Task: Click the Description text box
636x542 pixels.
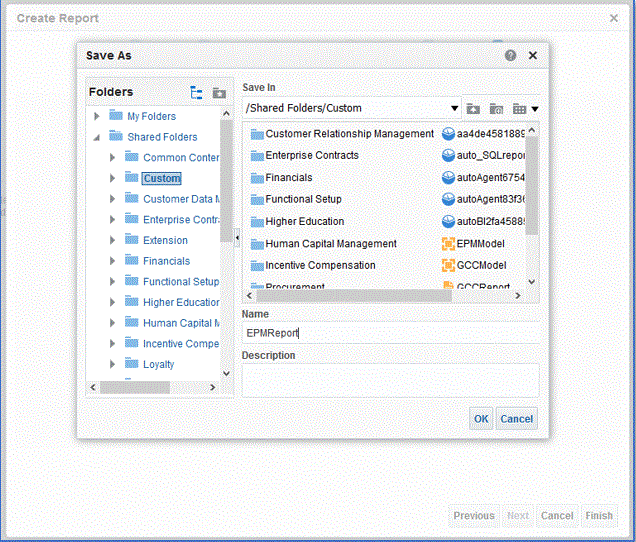Action: point(390,380)
